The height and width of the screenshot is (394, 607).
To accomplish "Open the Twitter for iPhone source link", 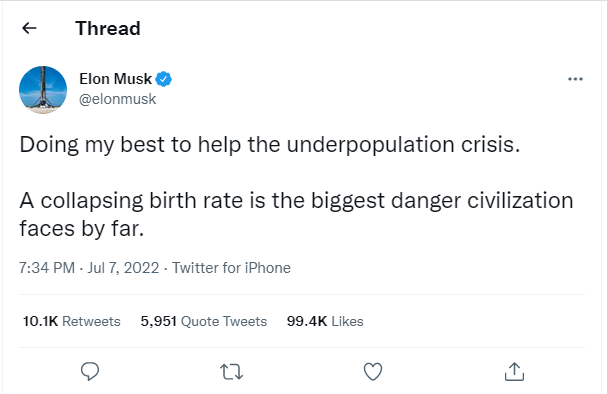I will [x=231, y=268].
